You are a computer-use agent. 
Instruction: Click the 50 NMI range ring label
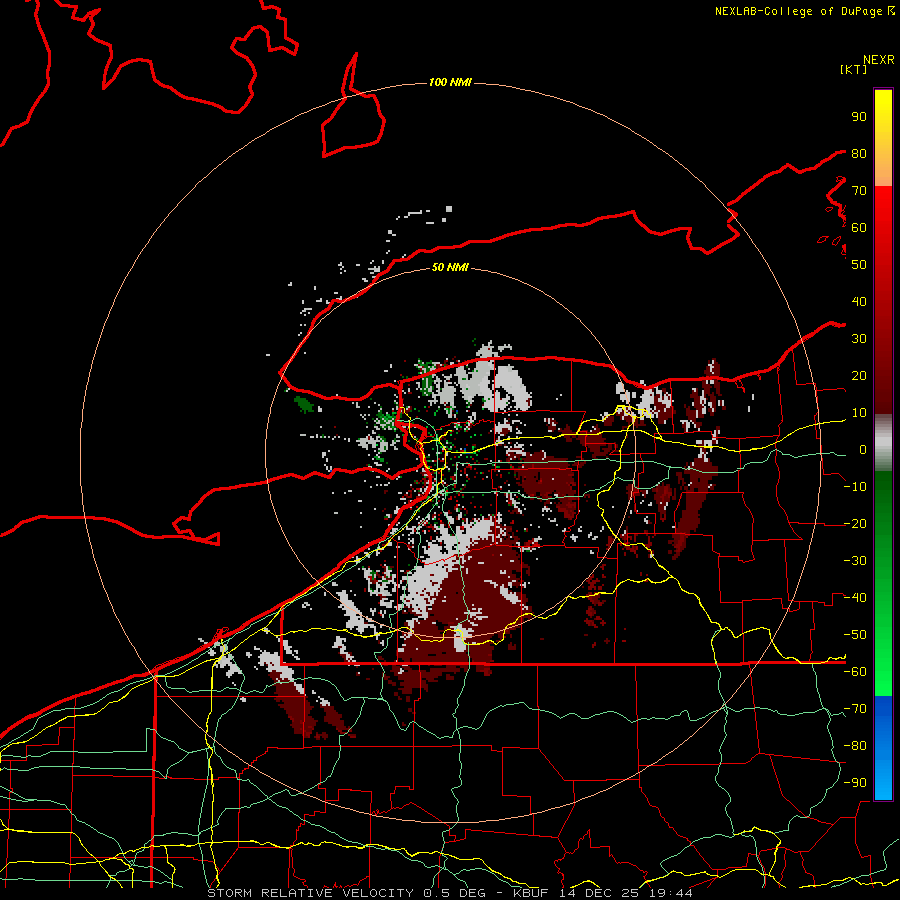[x=450, y=267]
